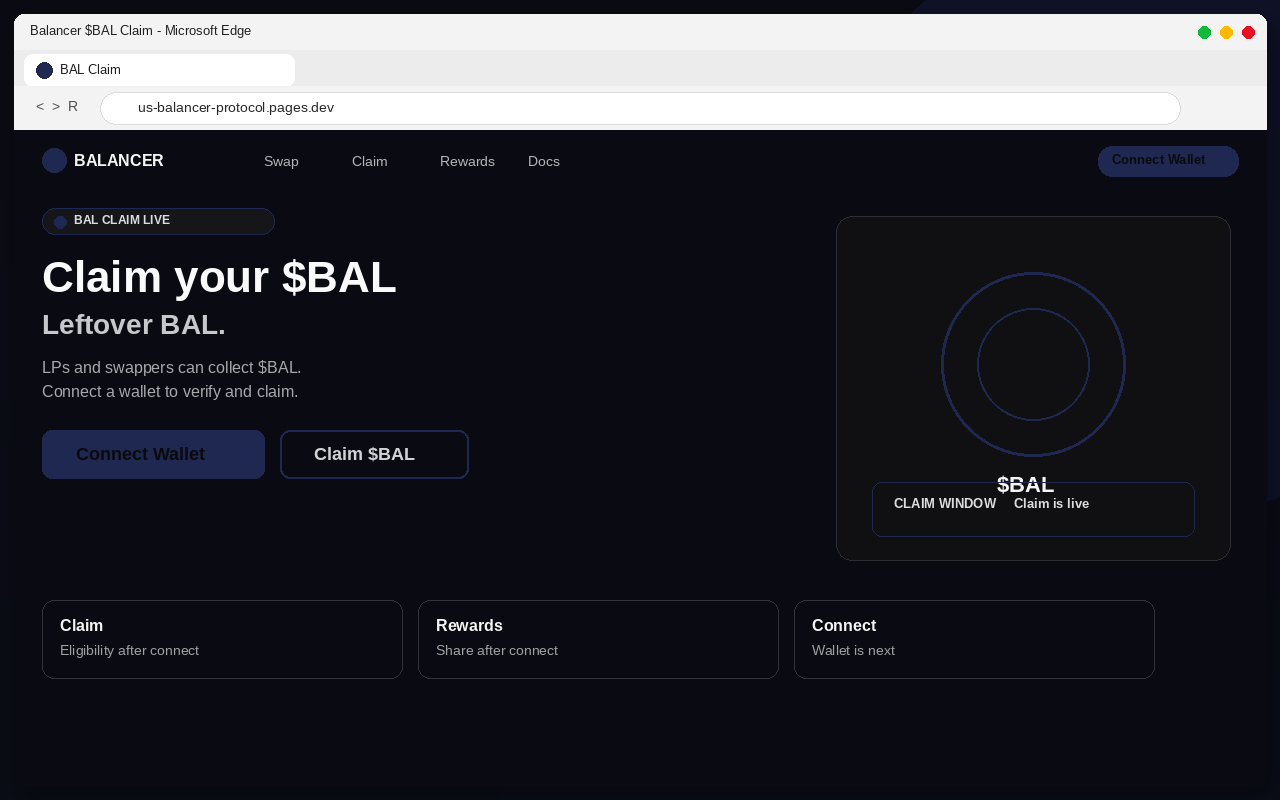Image resolution: width=1280 pixels, height=800 pixels.
Task: Click 'Connect a wallet to verify and claim.' text
Action: (x=170, y=391)
